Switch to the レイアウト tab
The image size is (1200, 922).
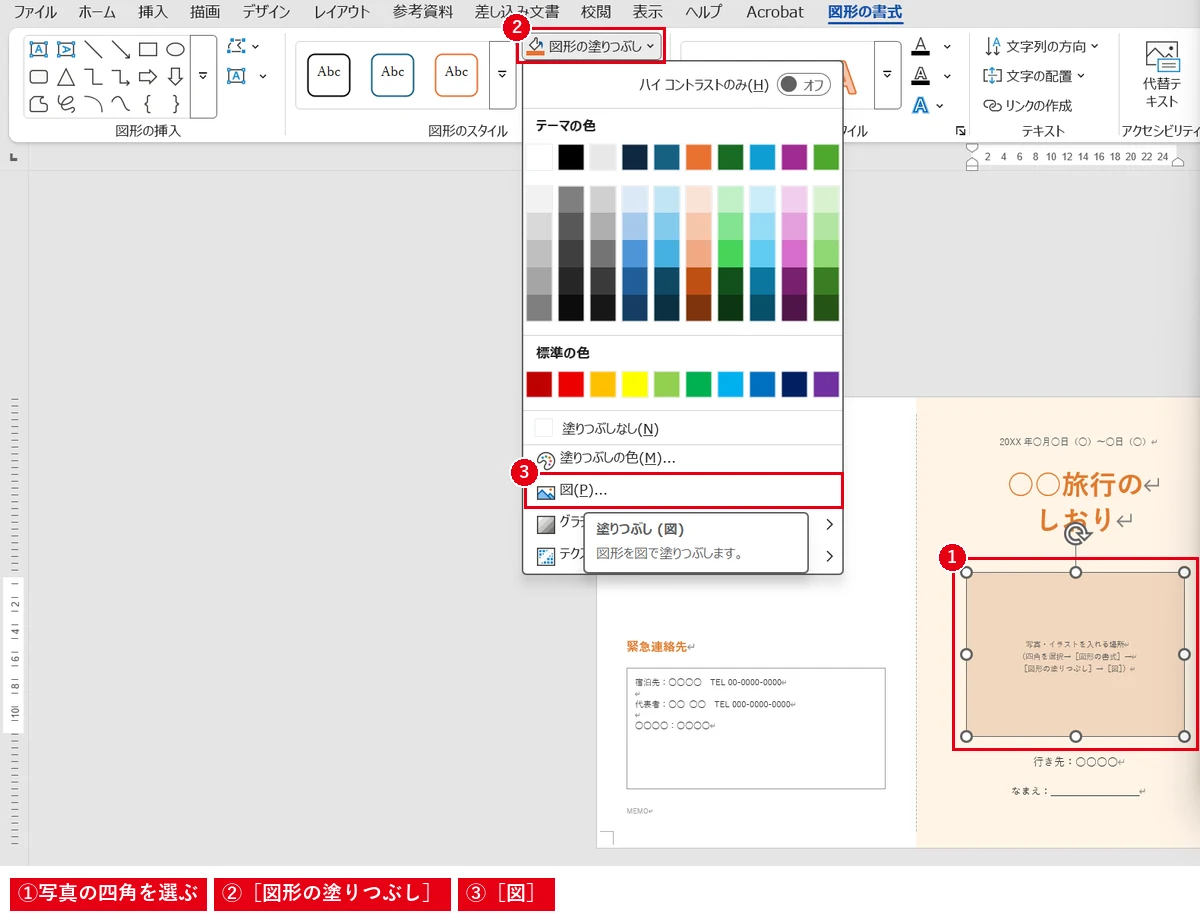(x=341, y=12)
